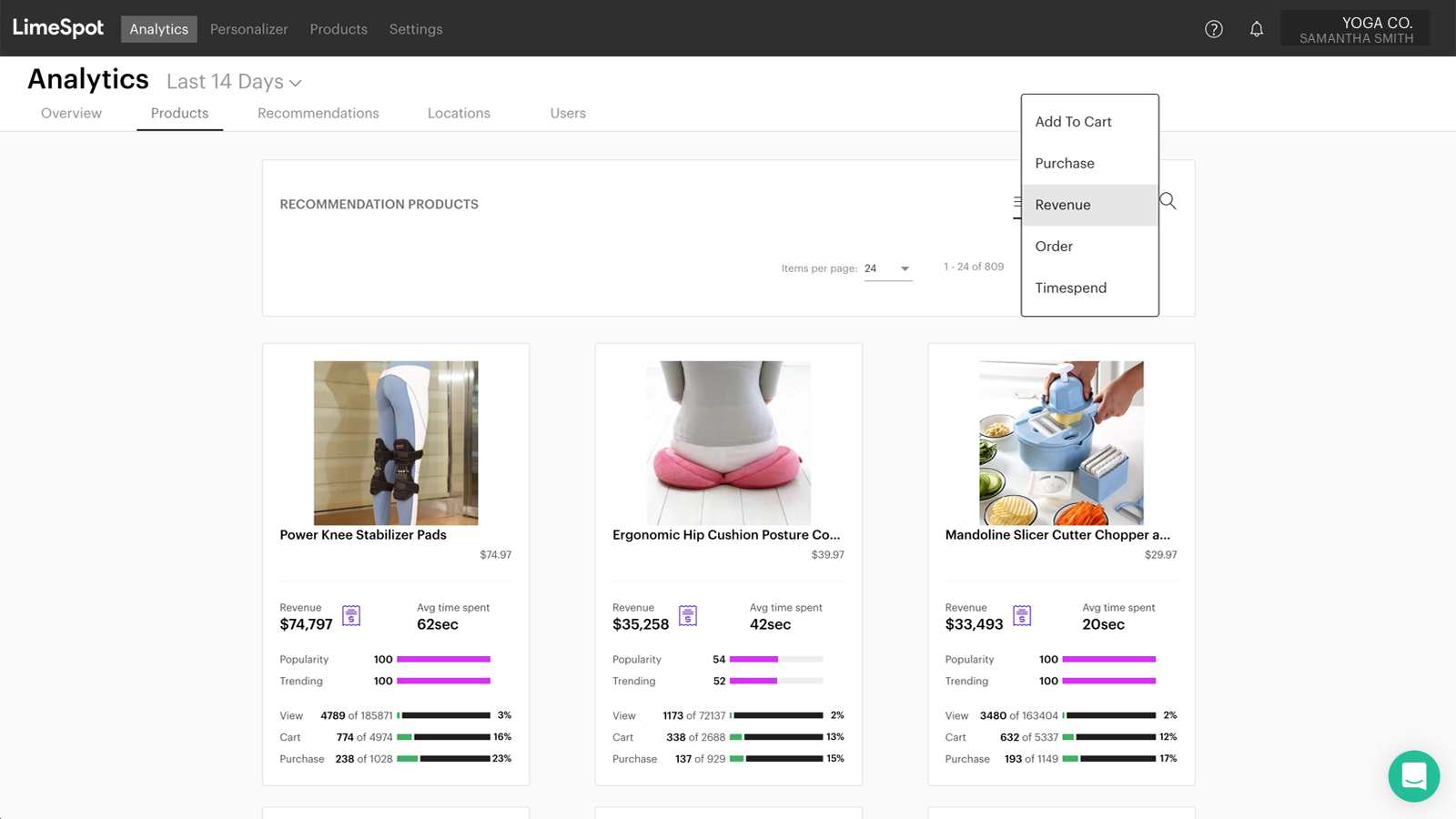The width and height of the screenshot is (1456, 819).
Task: Click the 4789 of 185871 view count
Action: point(357,715)
